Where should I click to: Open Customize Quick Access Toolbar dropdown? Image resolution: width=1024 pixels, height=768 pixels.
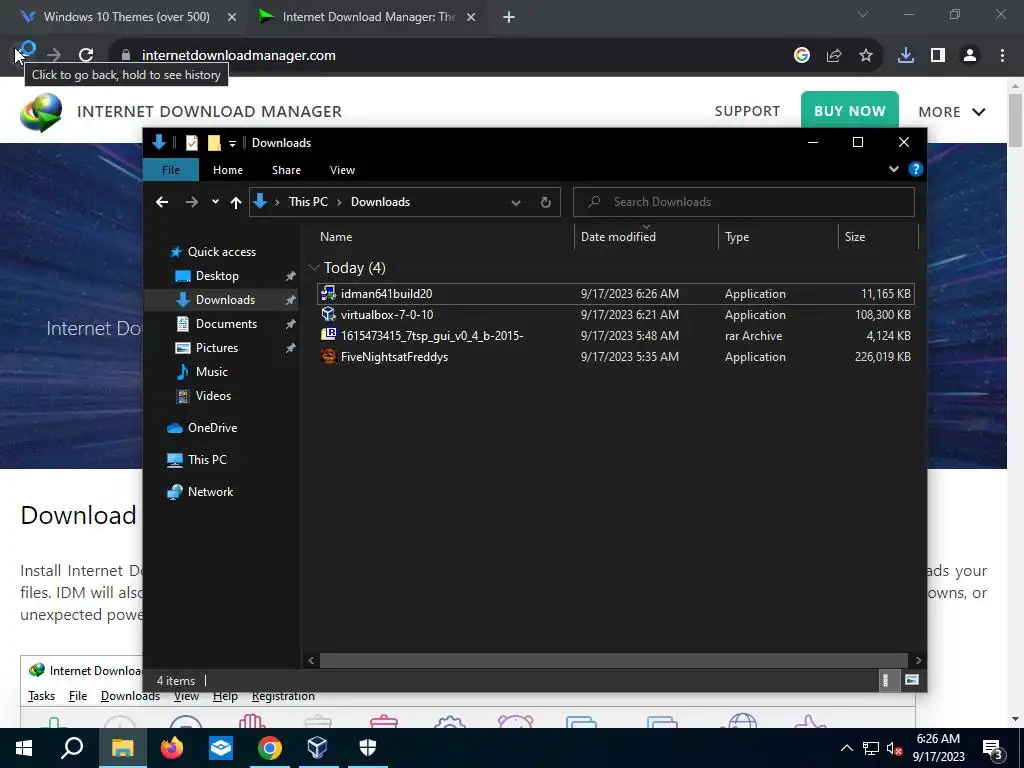tap(232, 143)
